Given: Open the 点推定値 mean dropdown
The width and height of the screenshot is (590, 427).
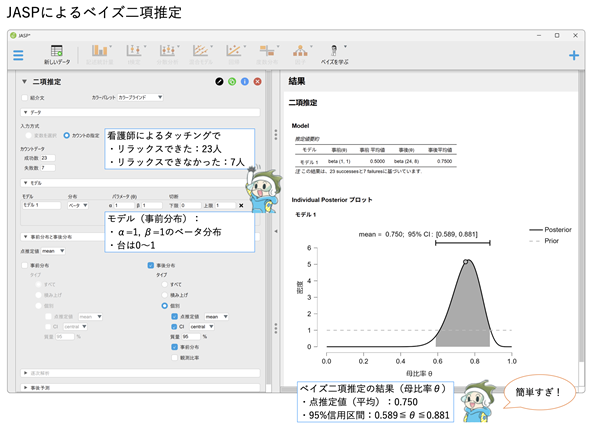Looking at the screenshot, I should point(53,251).
